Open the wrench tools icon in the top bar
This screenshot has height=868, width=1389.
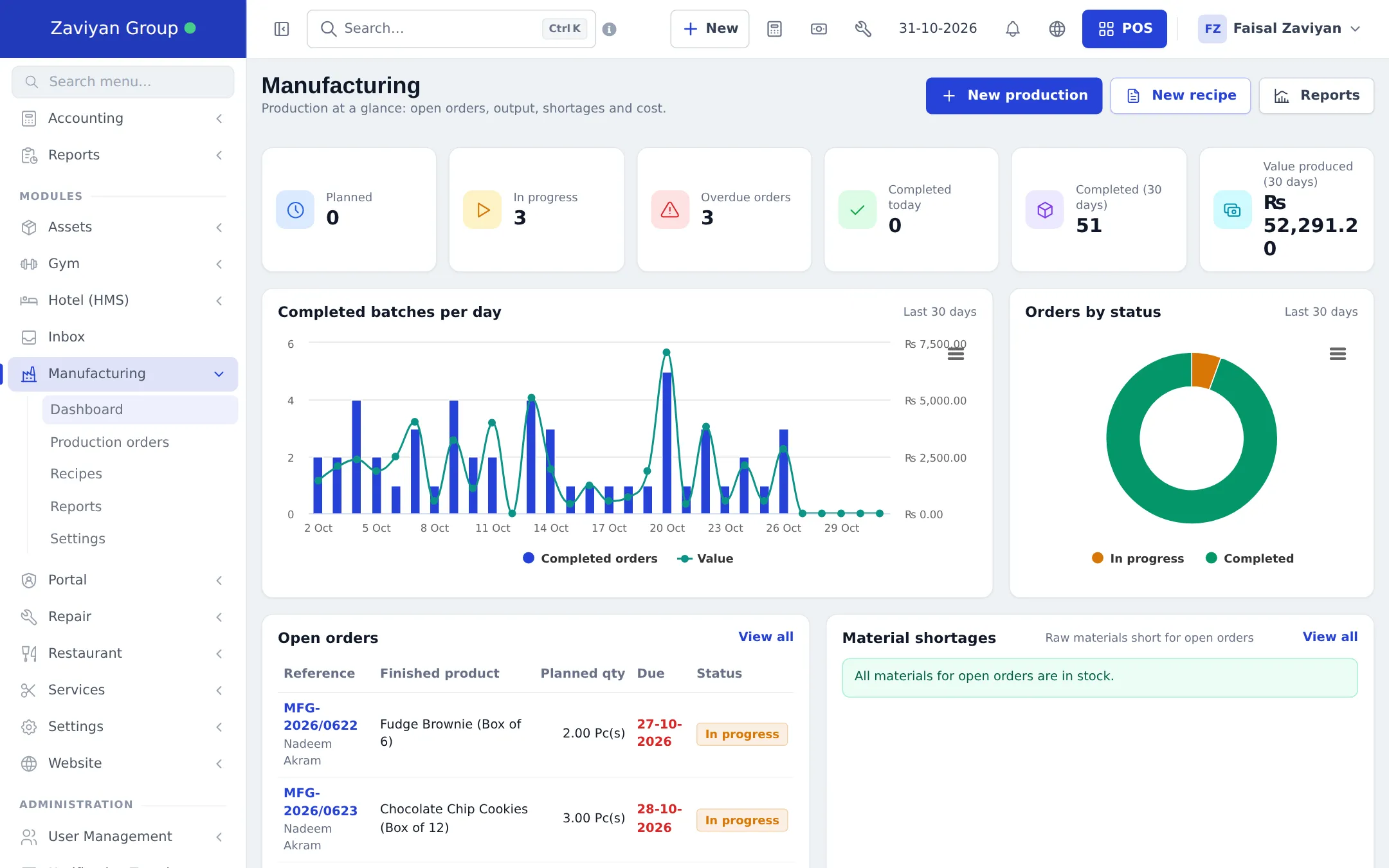[x=863, y=29]
